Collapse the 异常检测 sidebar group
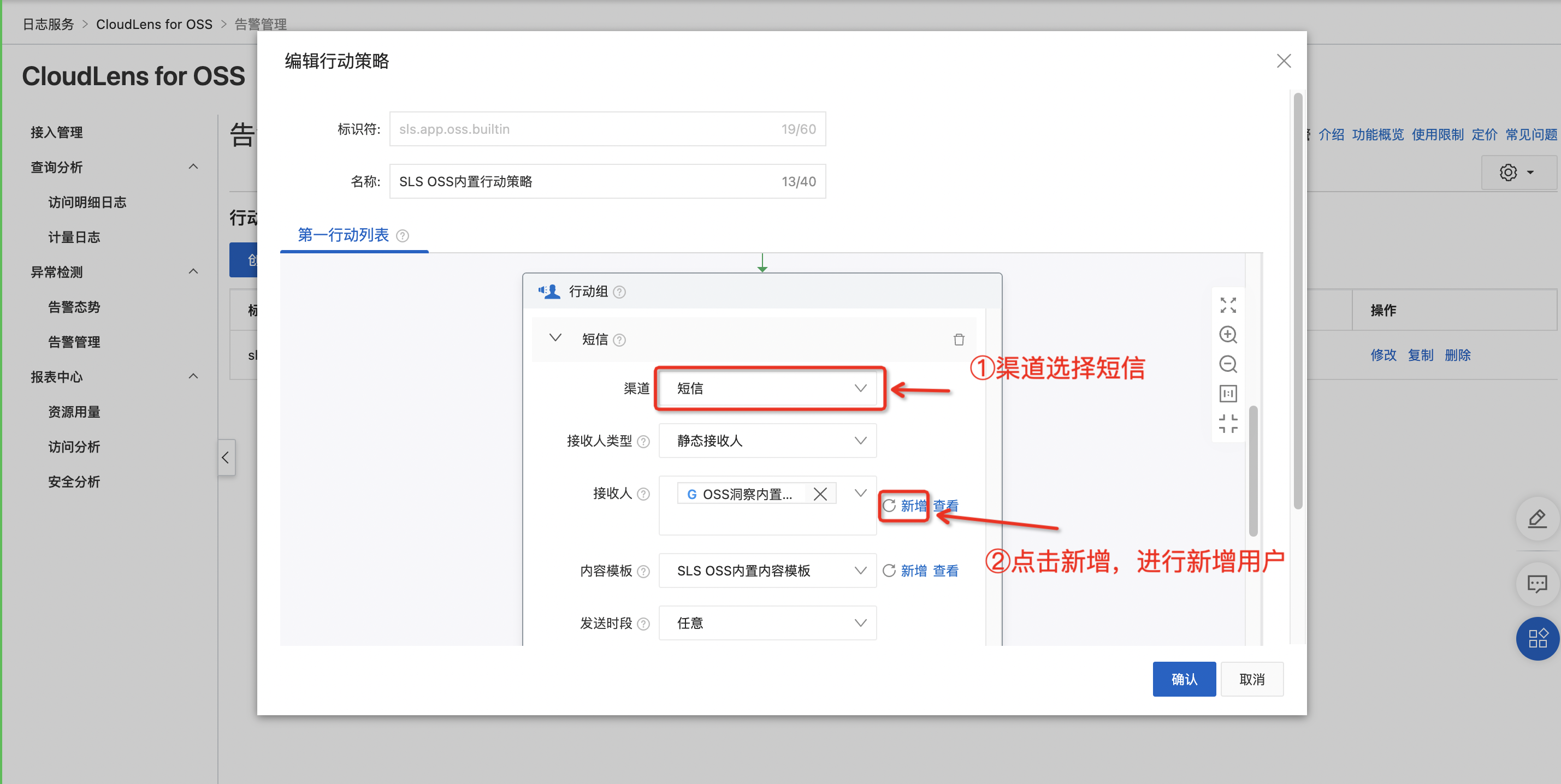 [193, 272]
